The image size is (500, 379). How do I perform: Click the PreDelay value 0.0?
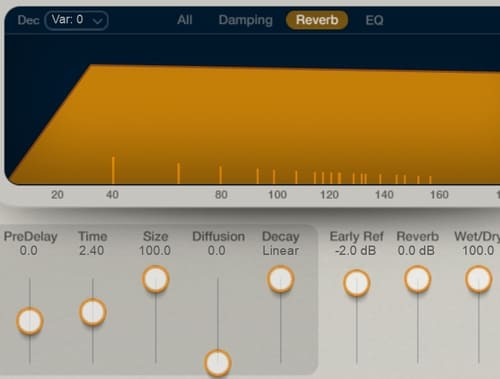click(28, 250)
